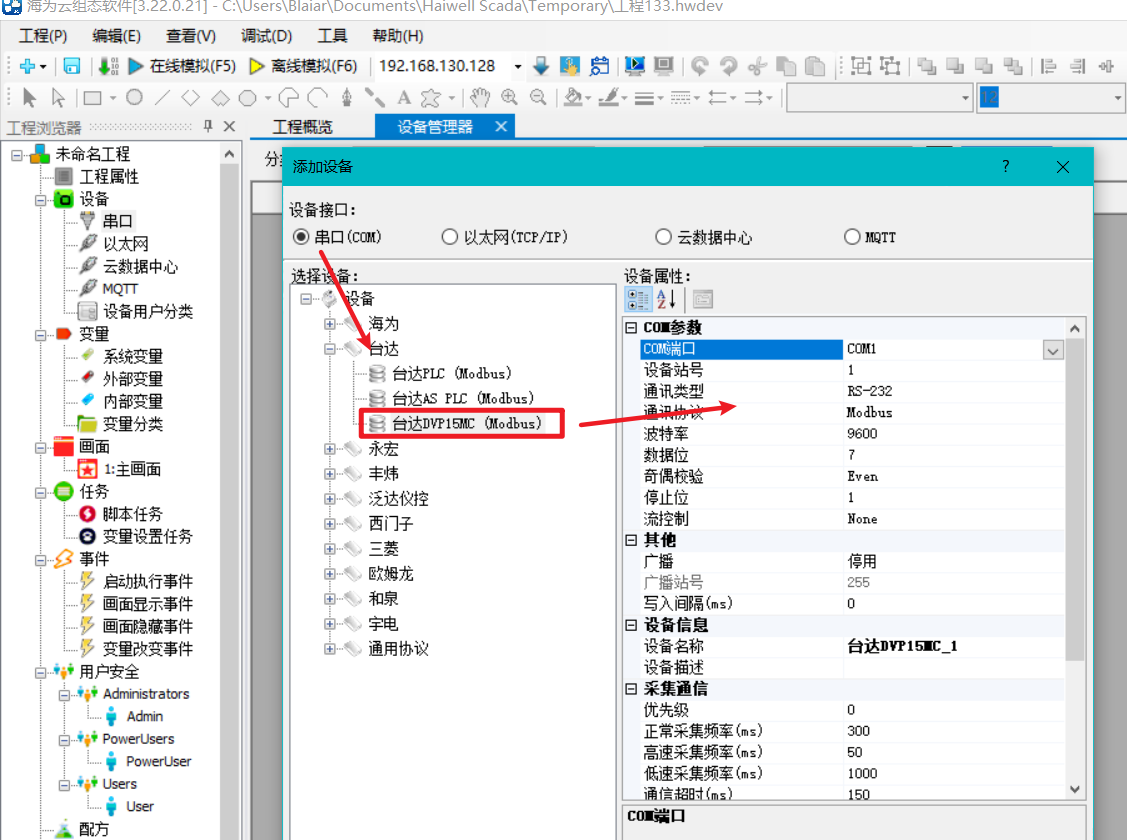Expand the 欧姆龙 device node

pos(329,574)
